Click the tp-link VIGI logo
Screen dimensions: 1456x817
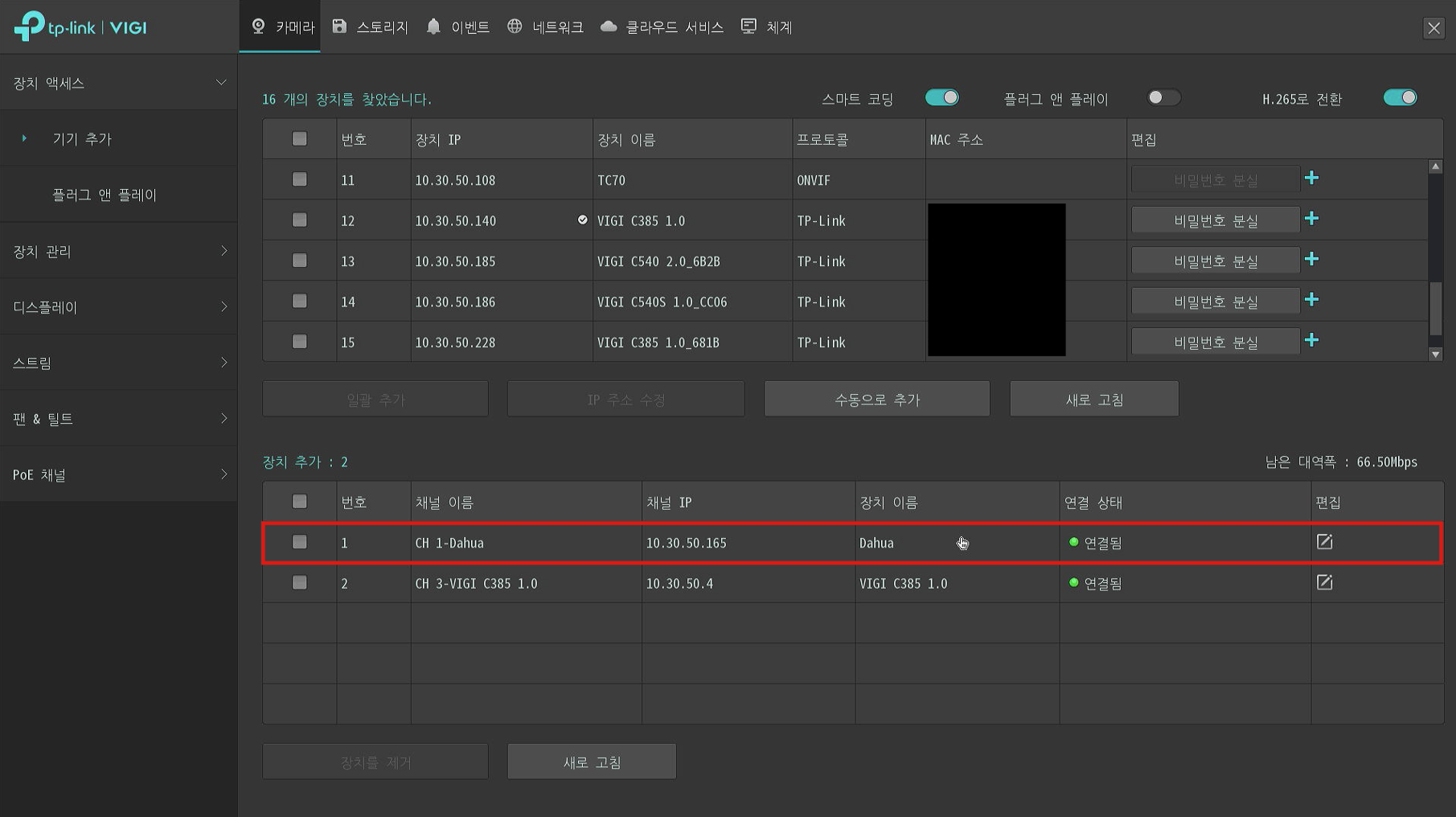(80, 27)
